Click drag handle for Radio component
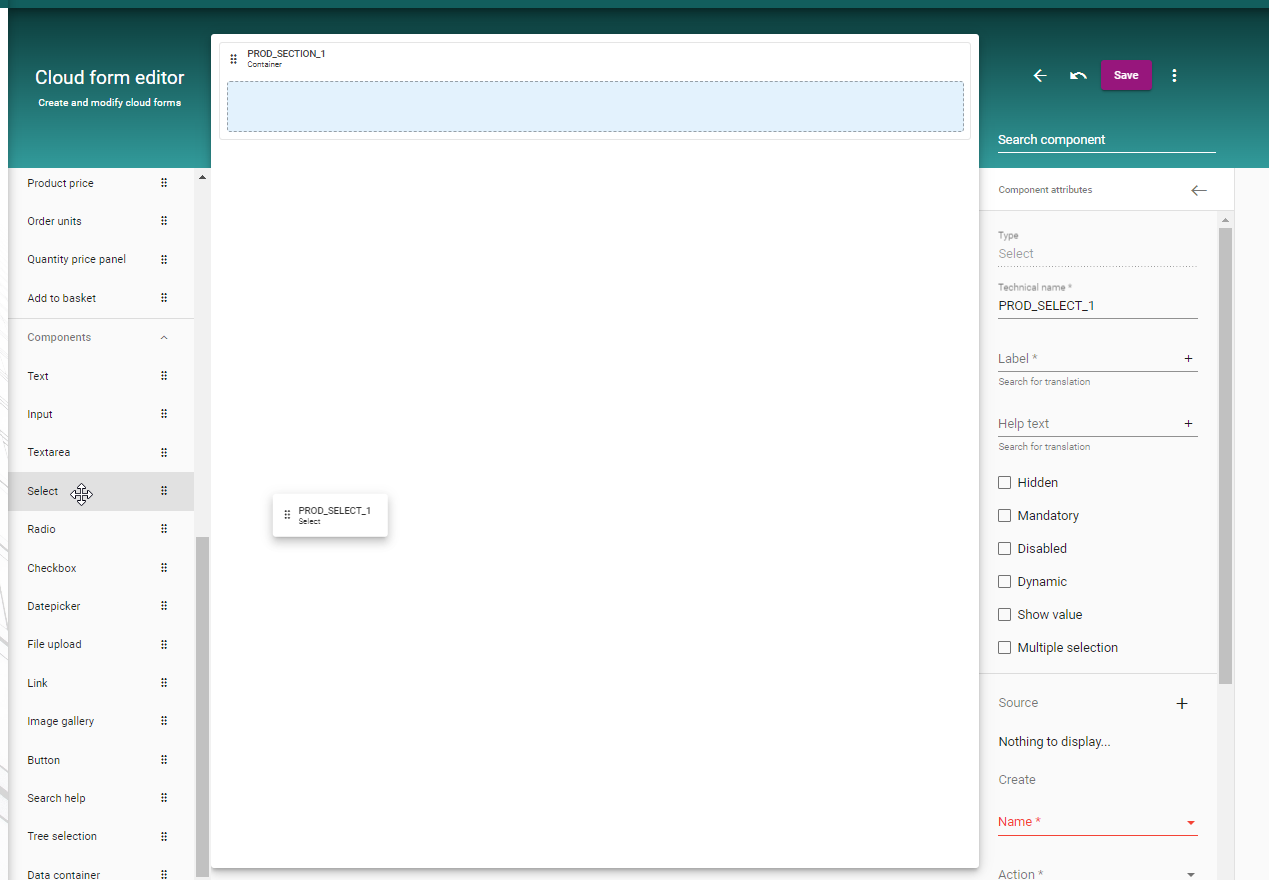Viewport: 1269px width, 880px height. (164, 529)
